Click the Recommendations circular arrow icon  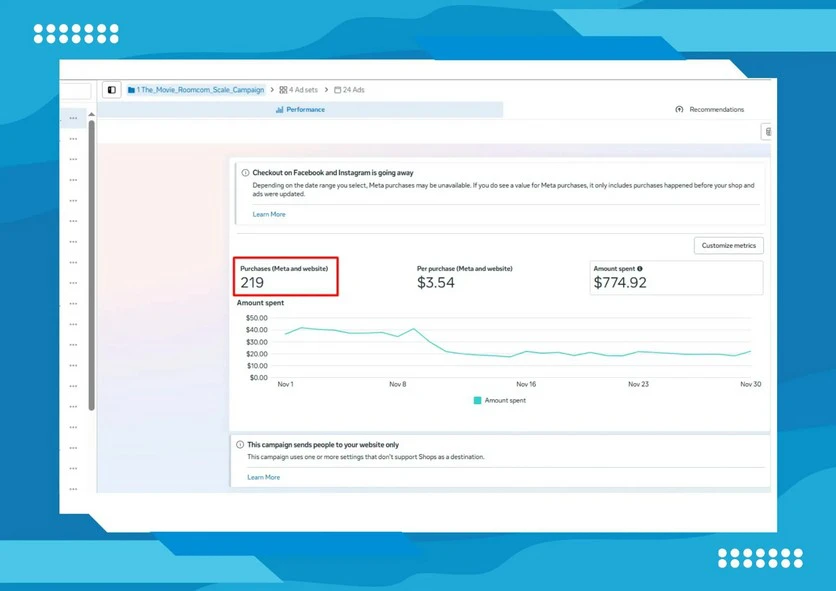click(x=679, y=109)
